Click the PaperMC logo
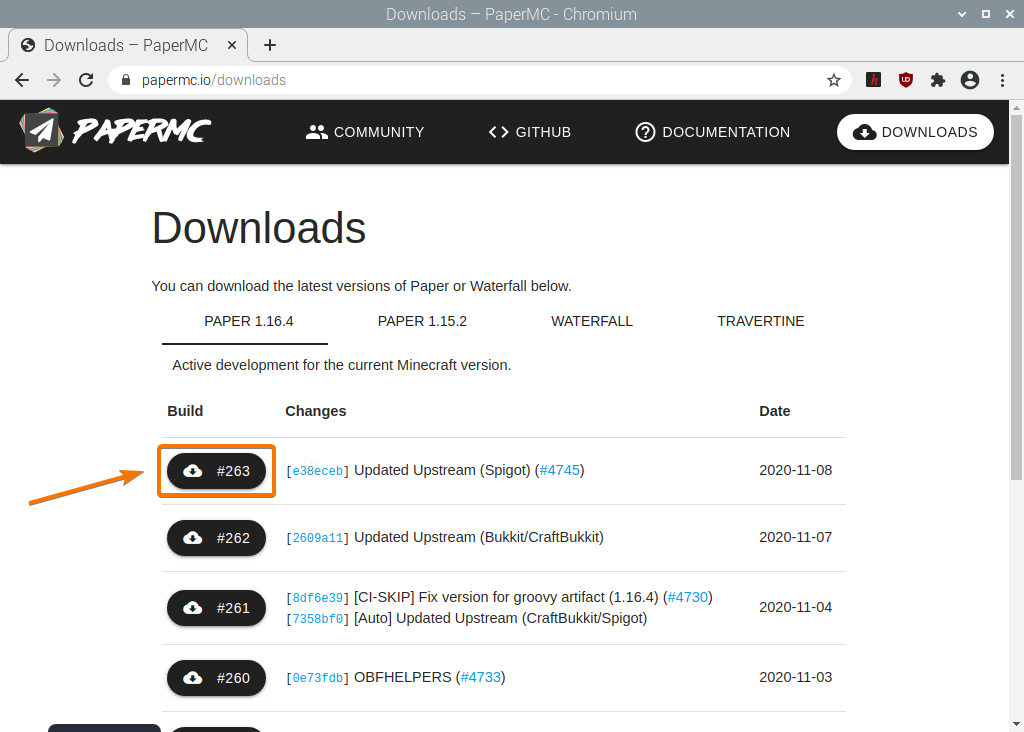 (115, 131)
